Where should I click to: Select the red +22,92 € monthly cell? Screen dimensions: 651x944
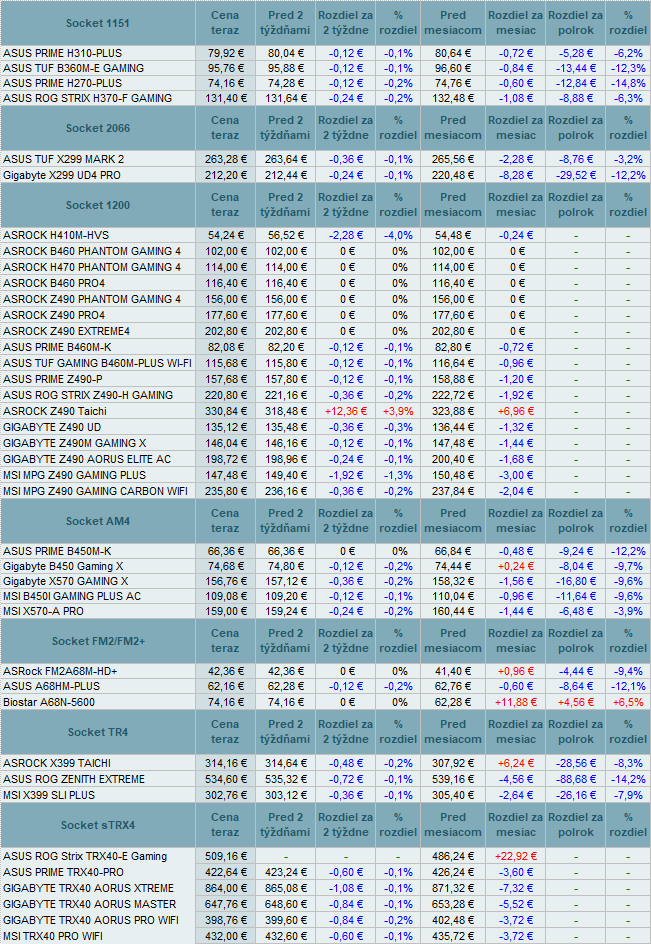[516, 856]
